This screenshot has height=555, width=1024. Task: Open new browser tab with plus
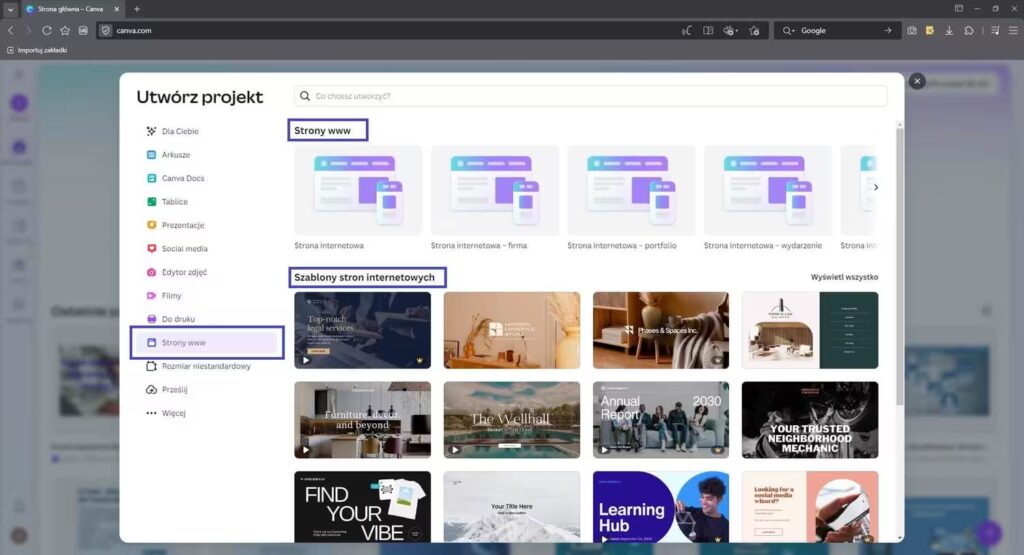pos(136,9)
